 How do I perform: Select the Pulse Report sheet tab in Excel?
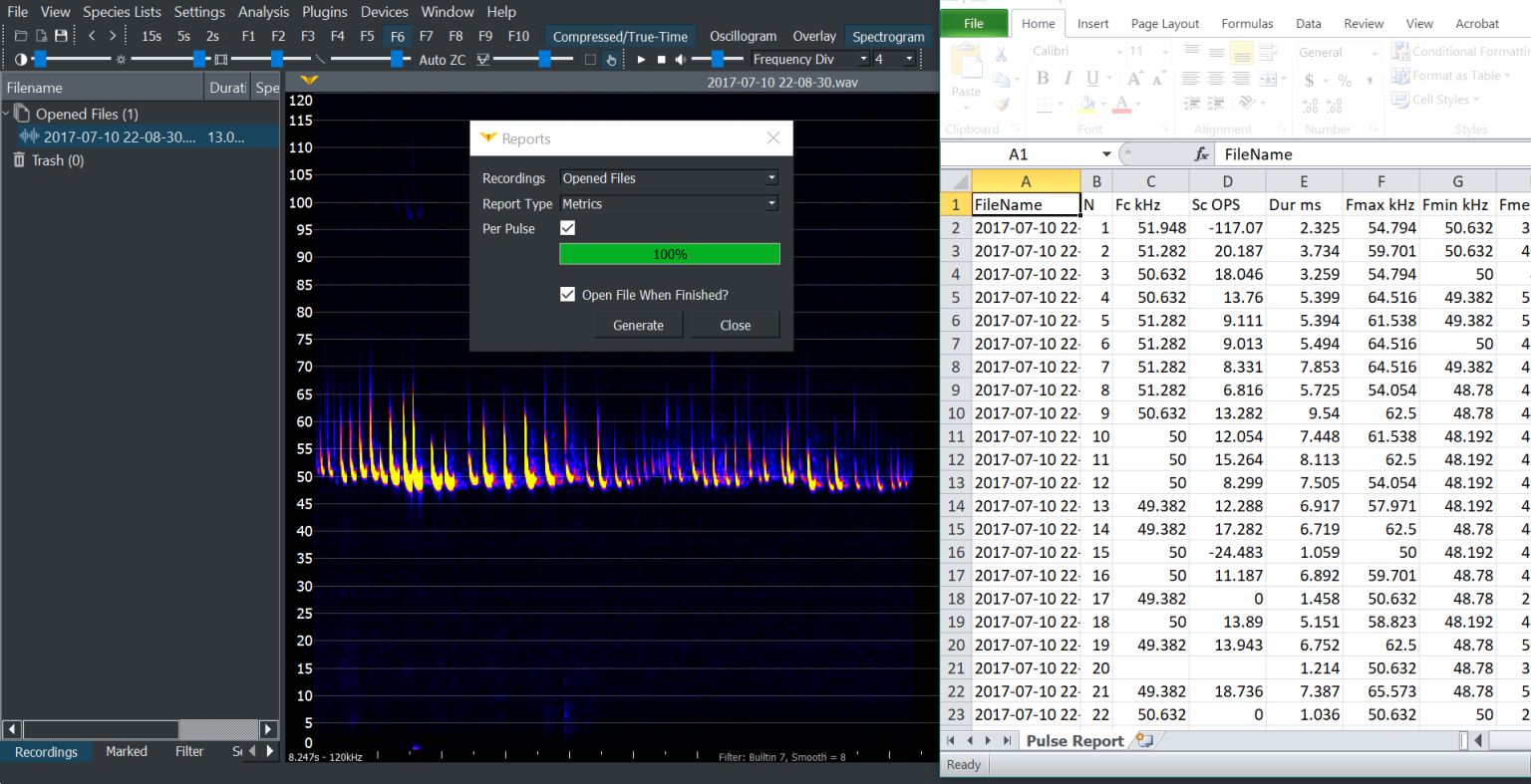1074,740
